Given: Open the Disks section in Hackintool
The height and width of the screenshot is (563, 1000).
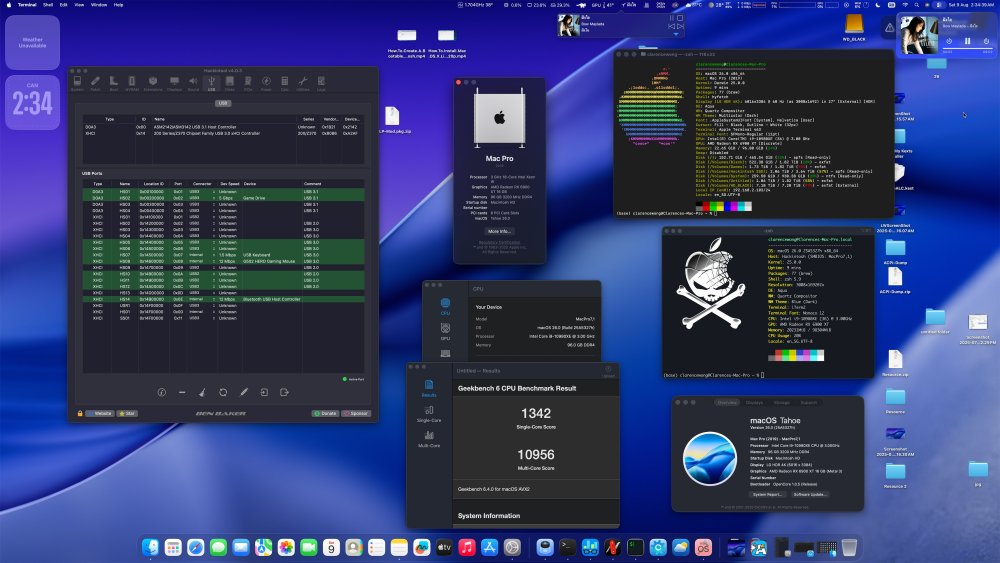Looking at the screenshot, I should pos(230,84).
